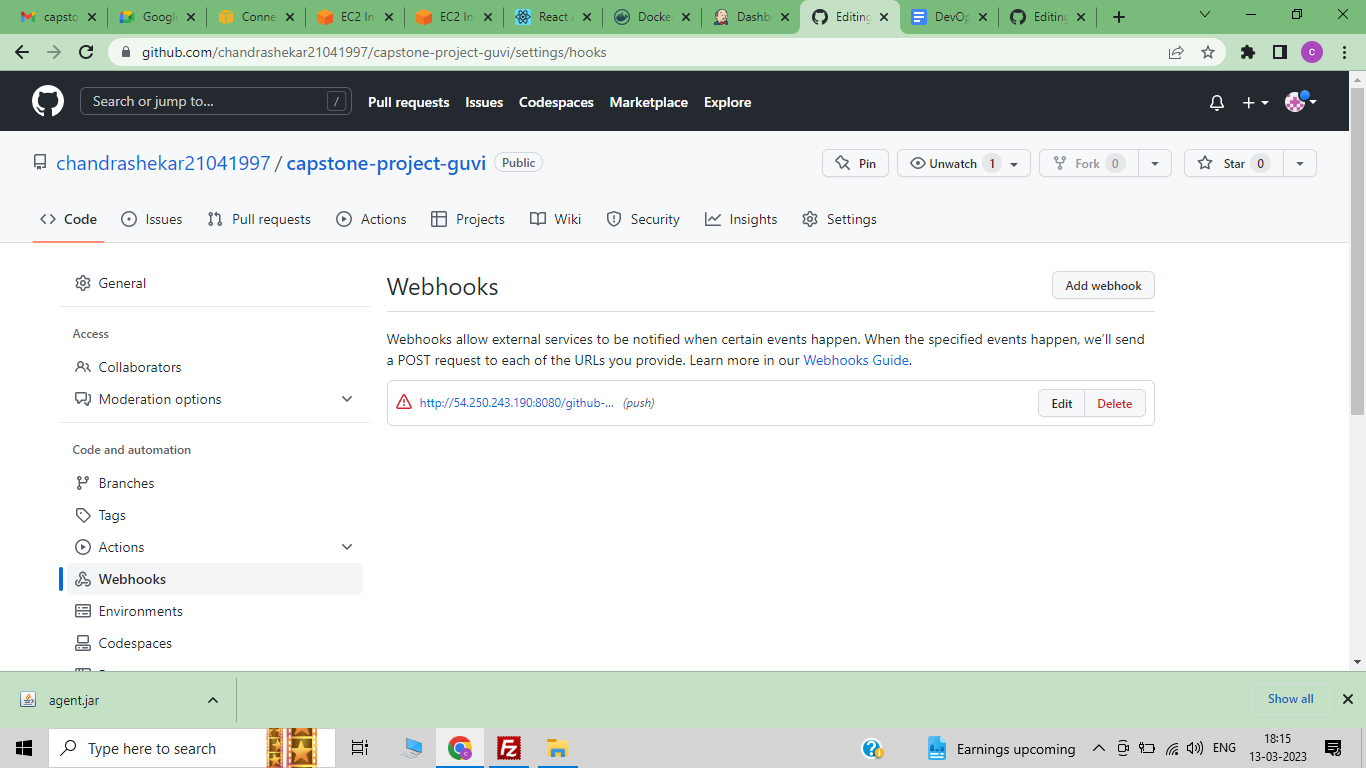Viewport: 1366px width, 768px height.
Task: Open FileZilla from the taskbar
Action: (x=509, y=748)
